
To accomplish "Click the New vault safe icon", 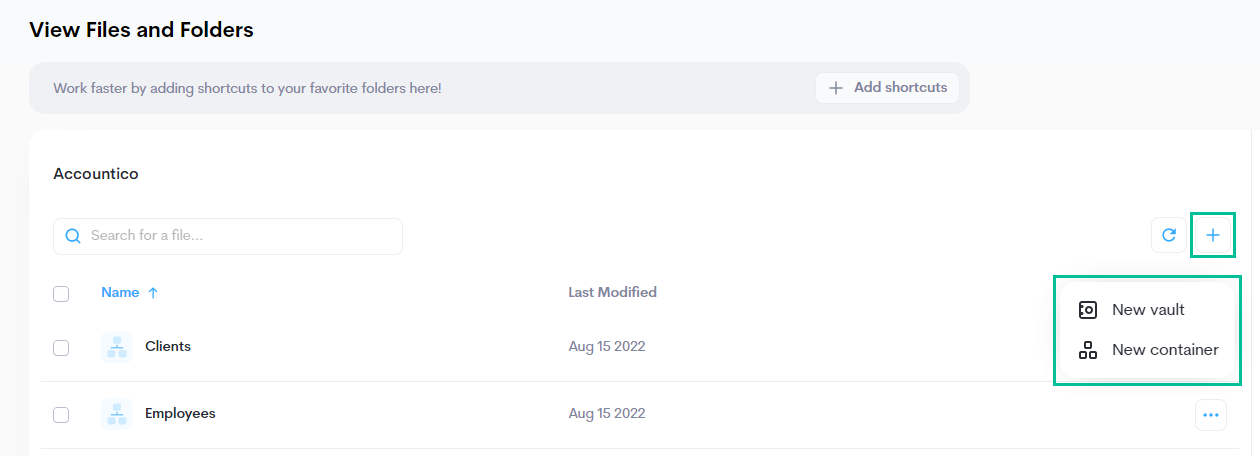I will (1088, 310).
